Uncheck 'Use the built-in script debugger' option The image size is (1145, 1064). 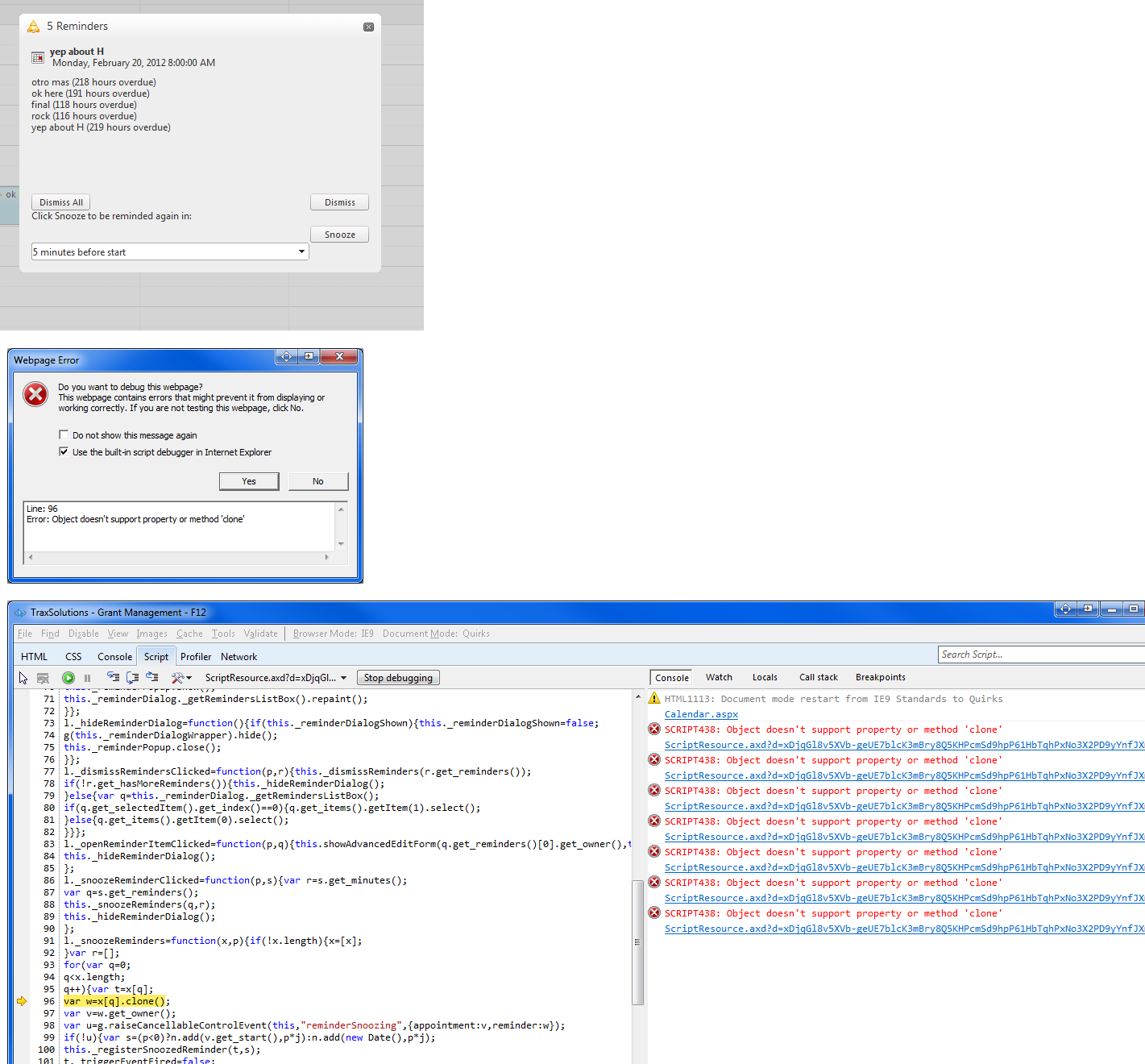pos(64,451)
